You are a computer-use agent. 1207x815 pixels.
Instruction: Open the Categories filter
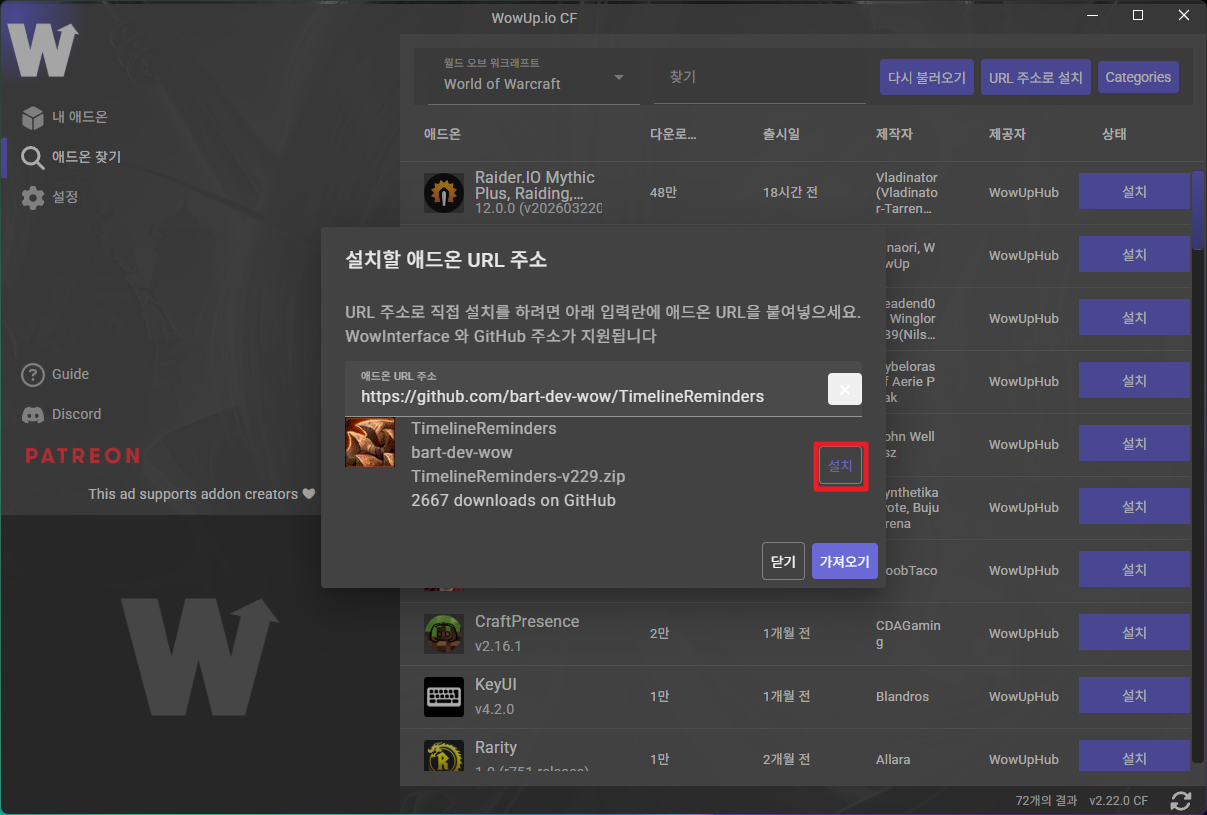tap(1138, 77)
